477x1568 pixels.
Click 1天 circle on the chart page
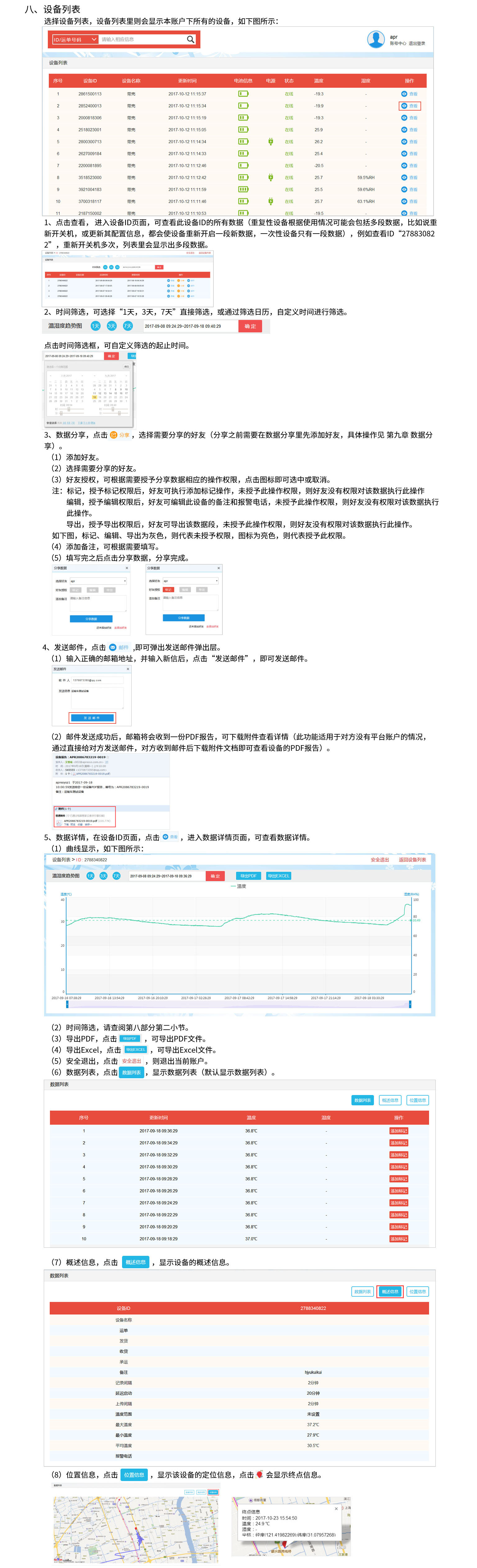point(91,876)
